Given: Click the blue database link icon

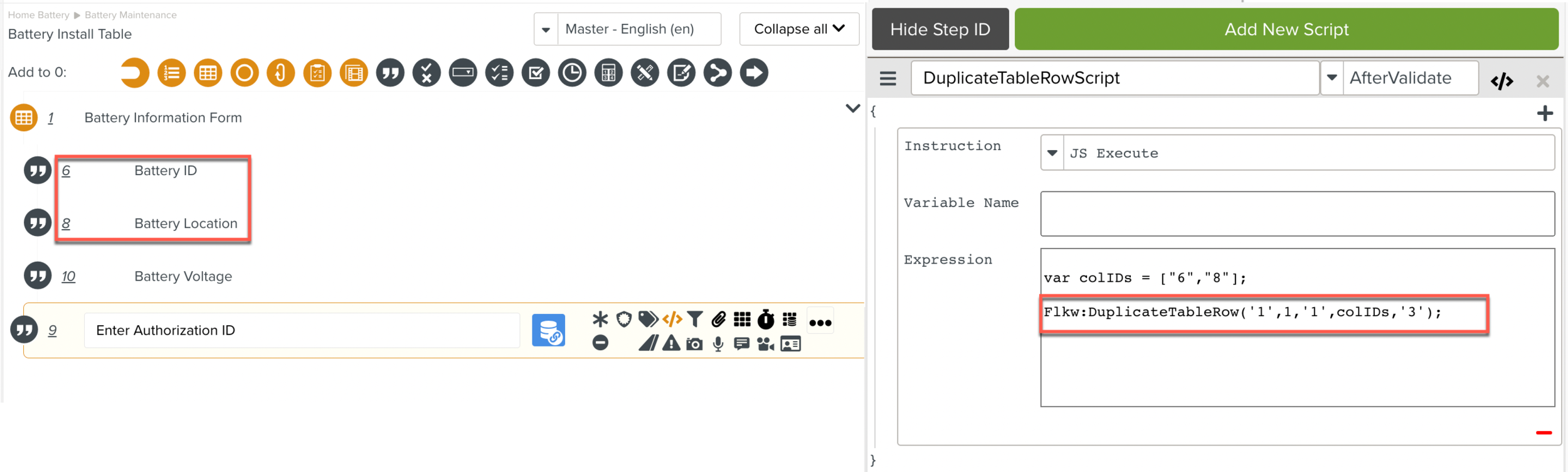Looking at the screenshot, I should click(x=549, y=330).
